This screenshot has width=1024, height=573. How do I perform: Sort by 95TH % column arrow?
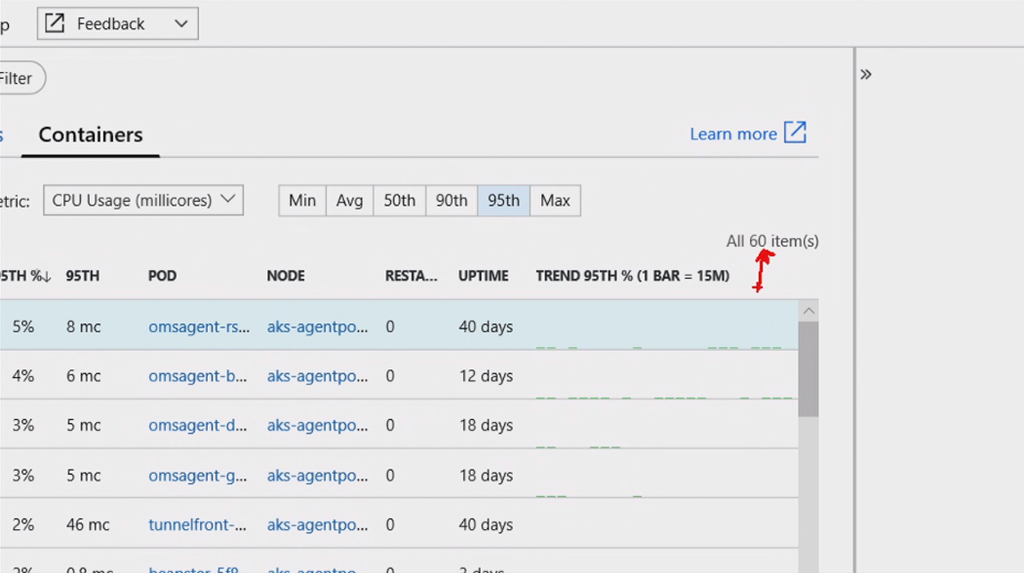click(x=47, y=276)
